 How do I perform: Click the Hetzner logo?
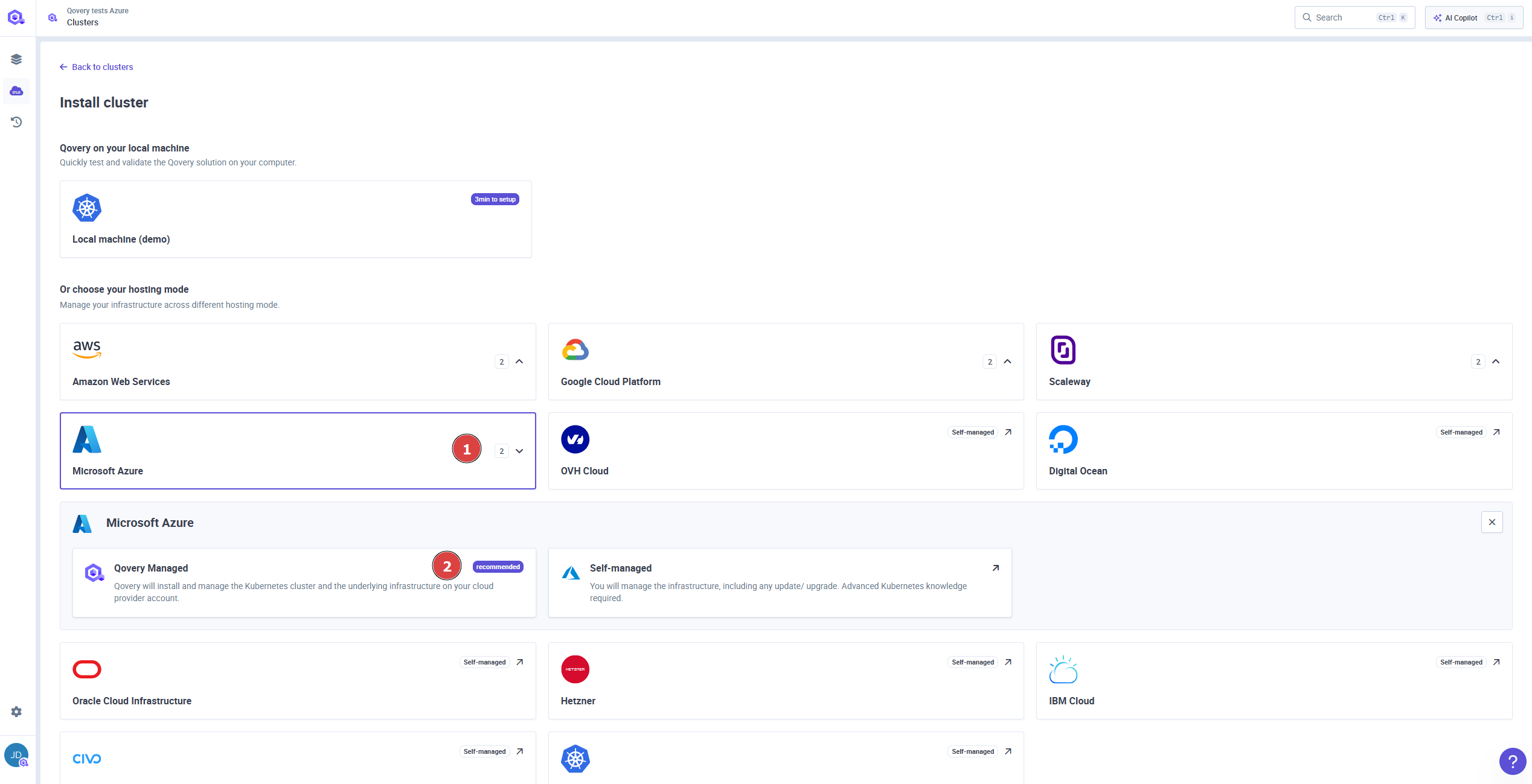pos(575,669)
